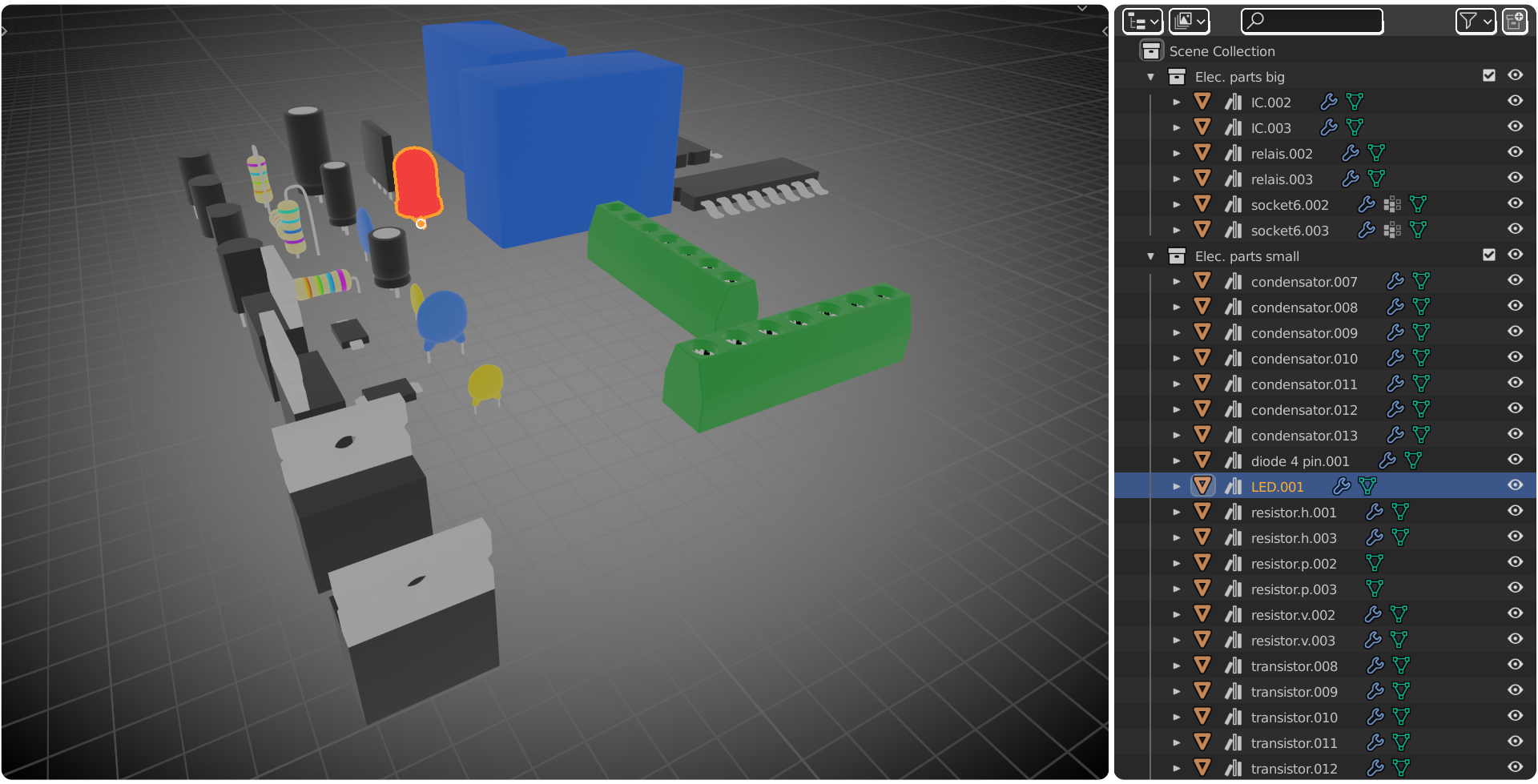Collapse the Elec. parts big collection
The height and width of the screenshot is (784, 1538).
click(1151, 77)
